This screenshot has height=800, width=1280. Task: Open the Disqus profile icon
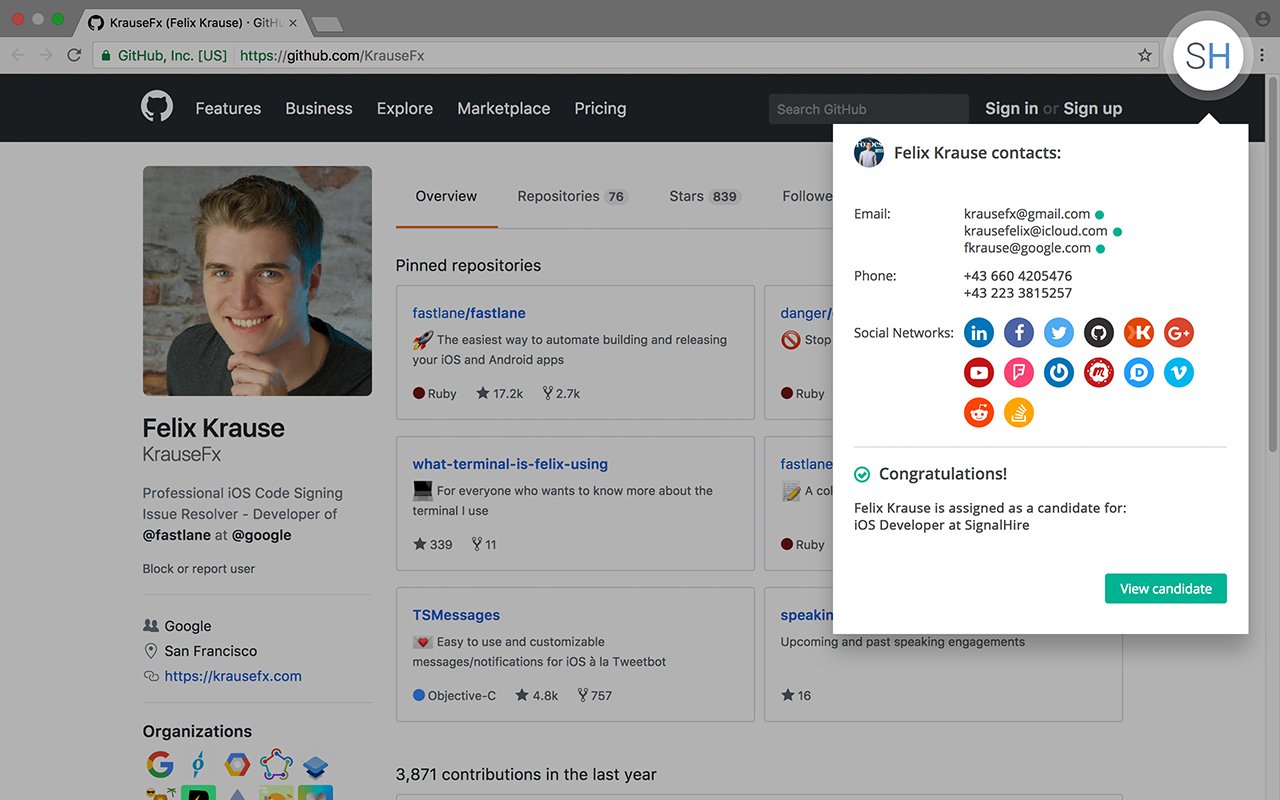pyautogui.click(x=1139, y=373)
